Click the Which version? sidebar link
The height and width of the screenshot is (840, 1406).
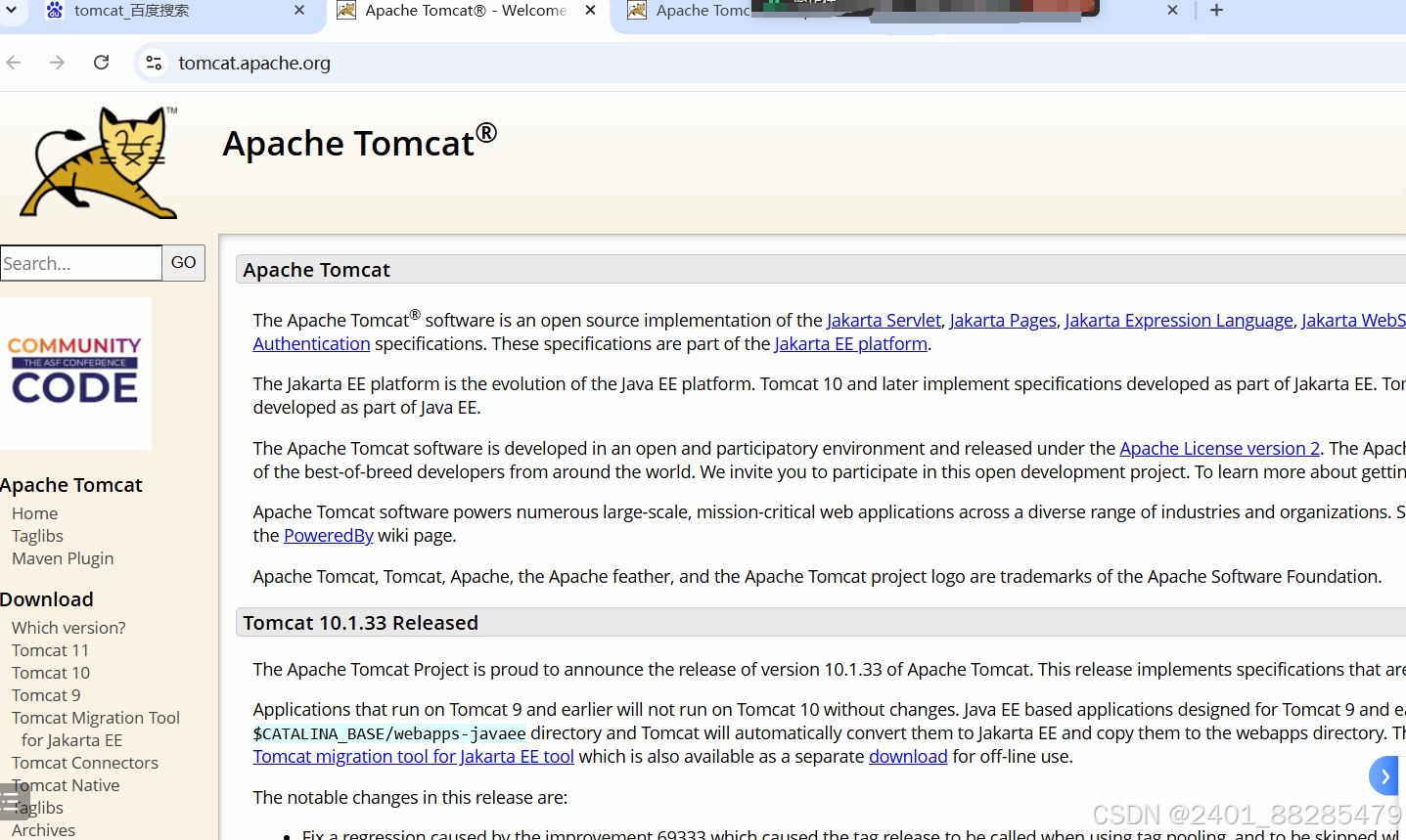click(68, 627)
